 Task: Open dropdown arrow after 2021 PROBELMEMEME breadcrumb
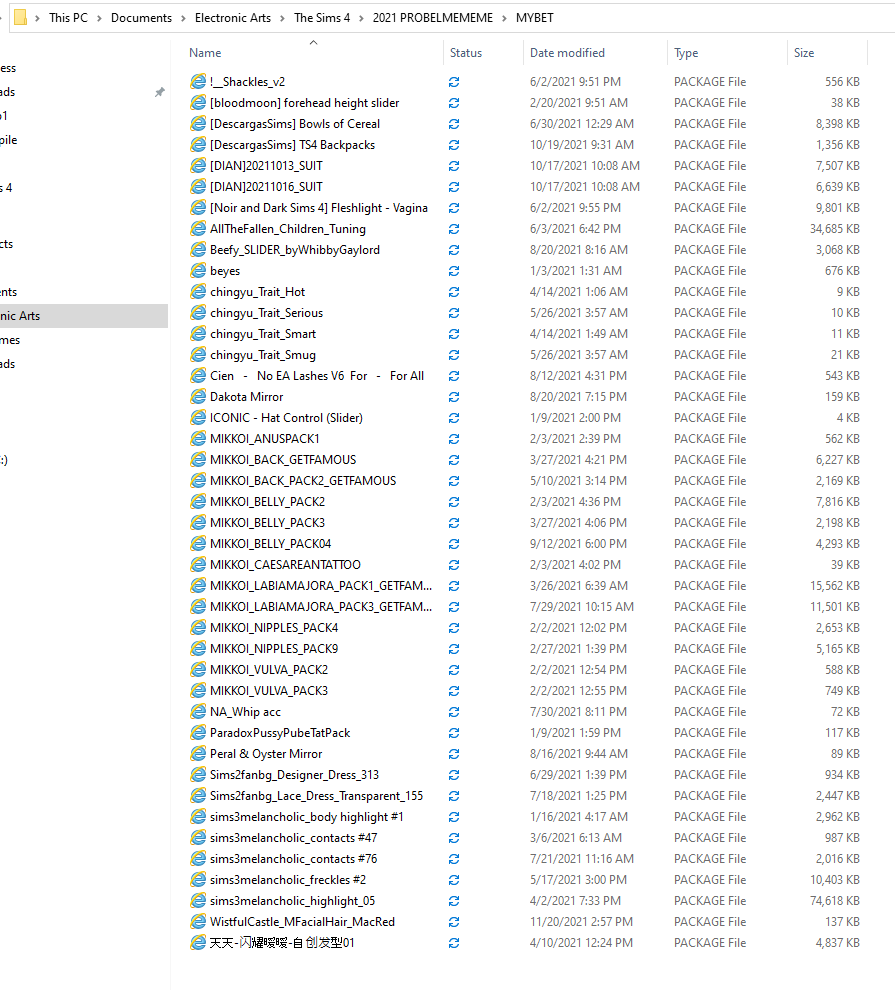[x=504, y=18]
